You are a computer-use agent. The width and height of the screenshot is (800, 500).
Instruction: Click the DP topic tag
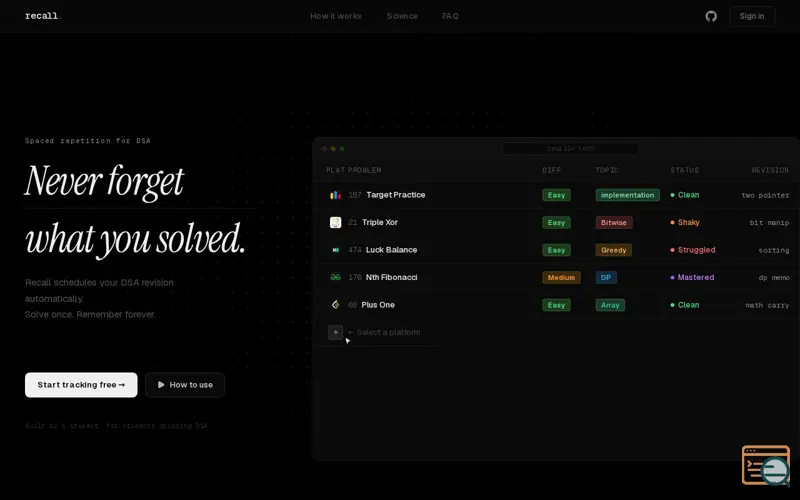point(606,277)
